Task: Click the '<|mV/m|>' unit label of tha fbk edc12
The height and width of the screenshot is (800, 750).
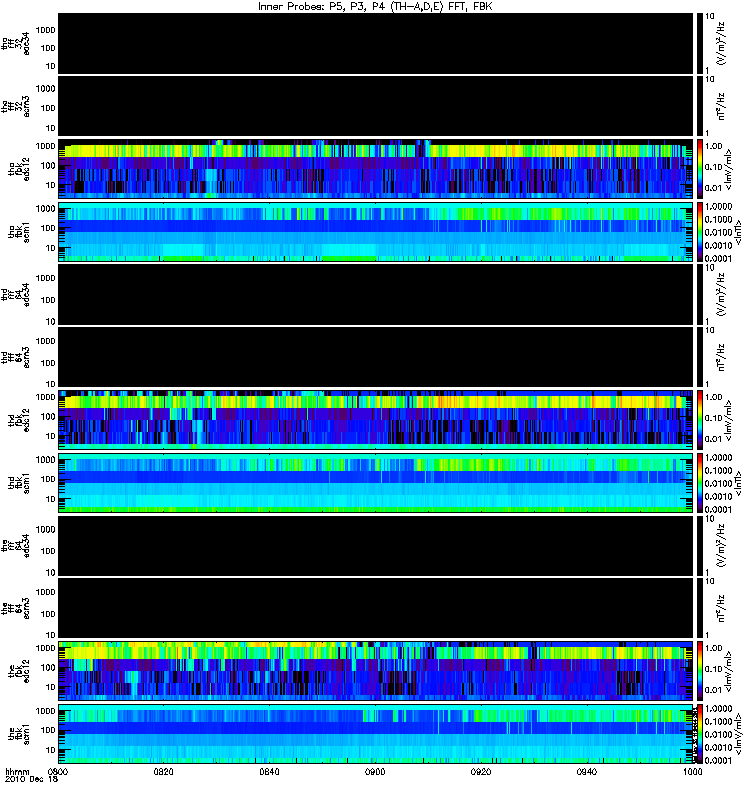Action: pyautogui.click(x=730, y=169)
